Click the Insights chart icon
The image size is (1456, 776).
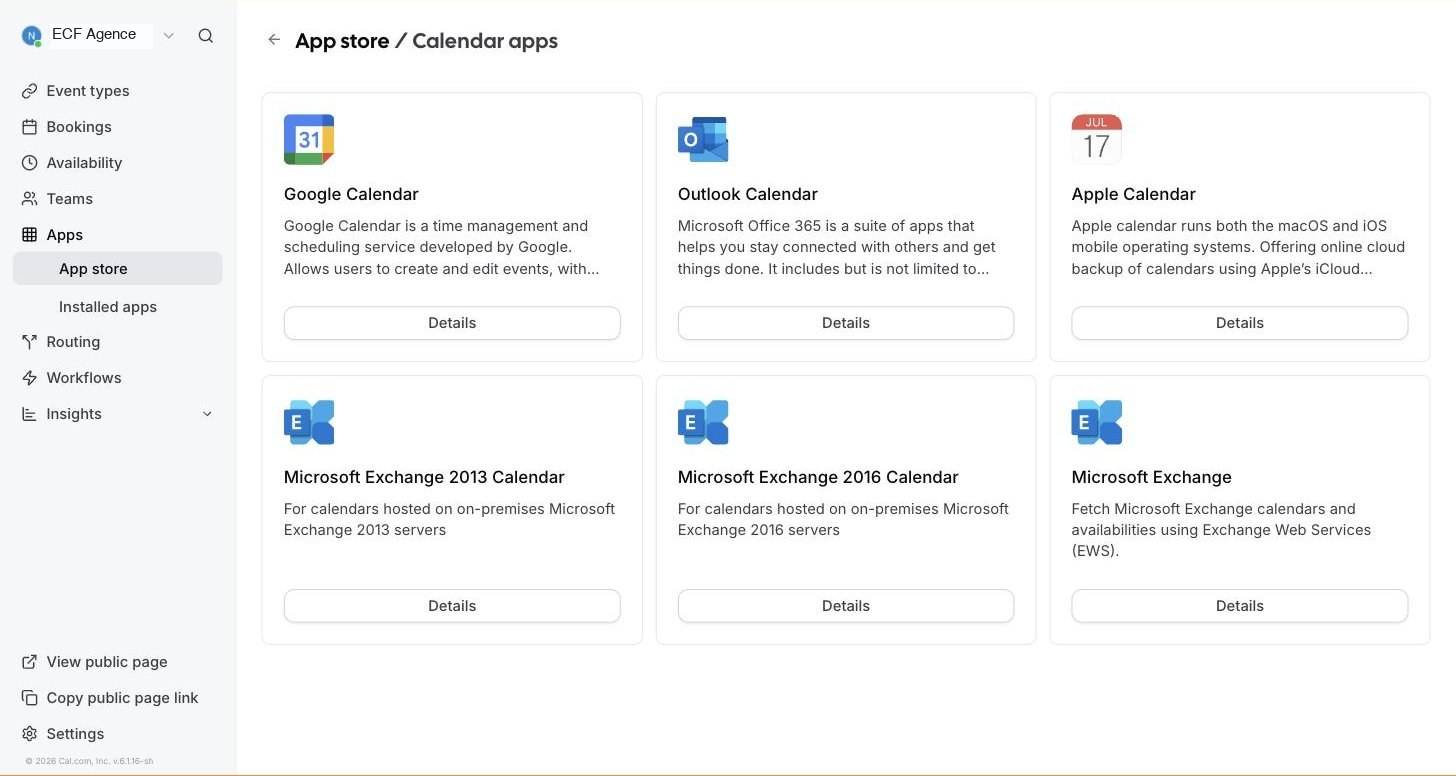point(30,414)
